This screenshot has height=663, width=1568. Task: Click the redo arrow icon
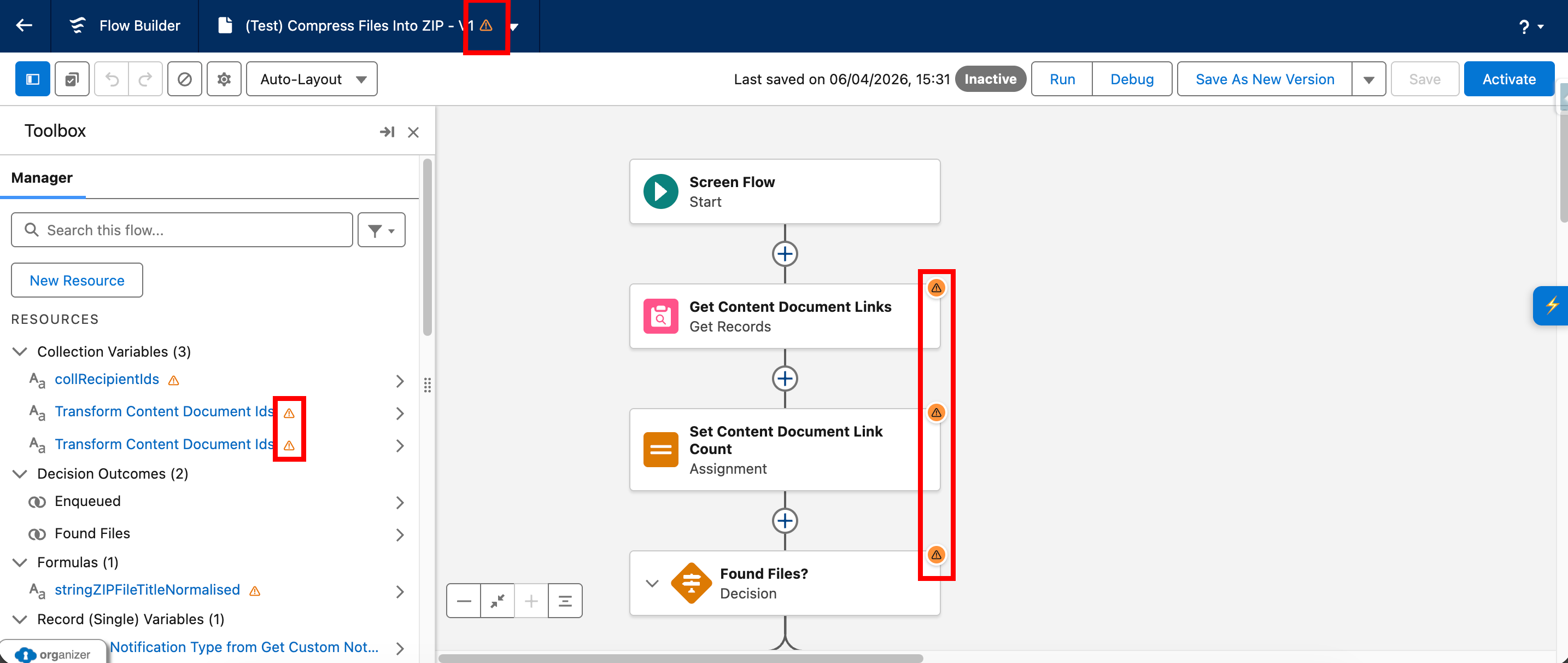point(145,79)
